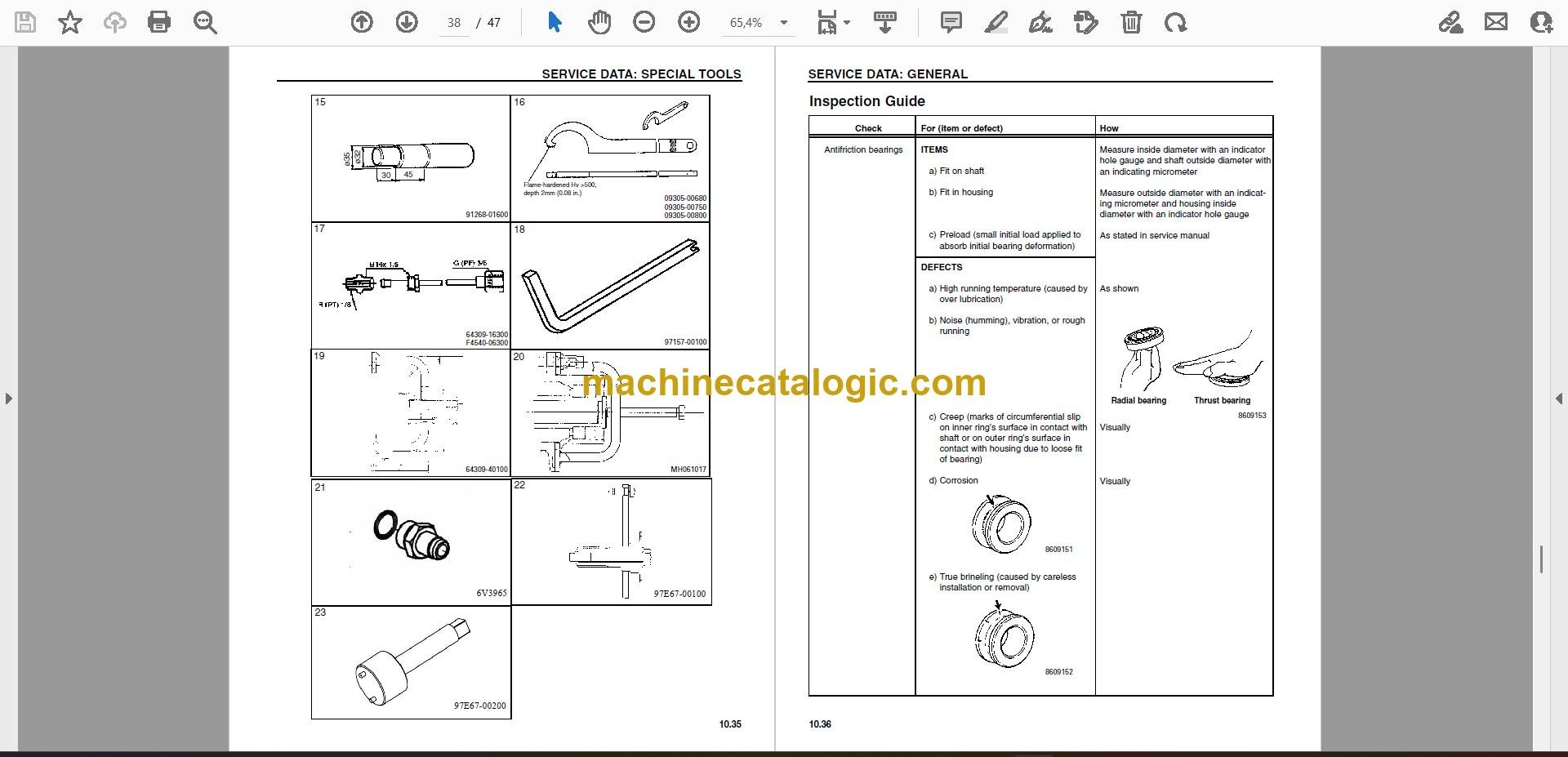Open the user account icon
1568x757 pixels.
click(1541, 23)
